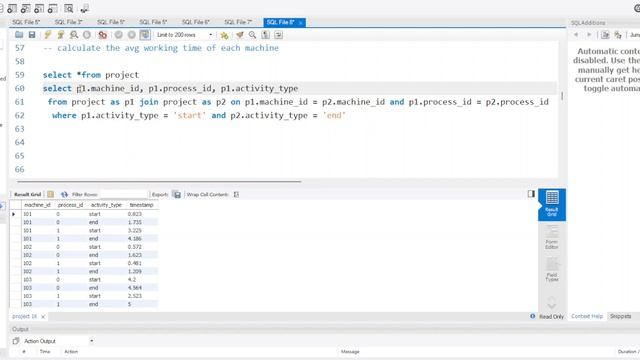The image size is (640, 360).
Task: Run Explain plan magnifier-lightning icon
Action: point(74,35)
